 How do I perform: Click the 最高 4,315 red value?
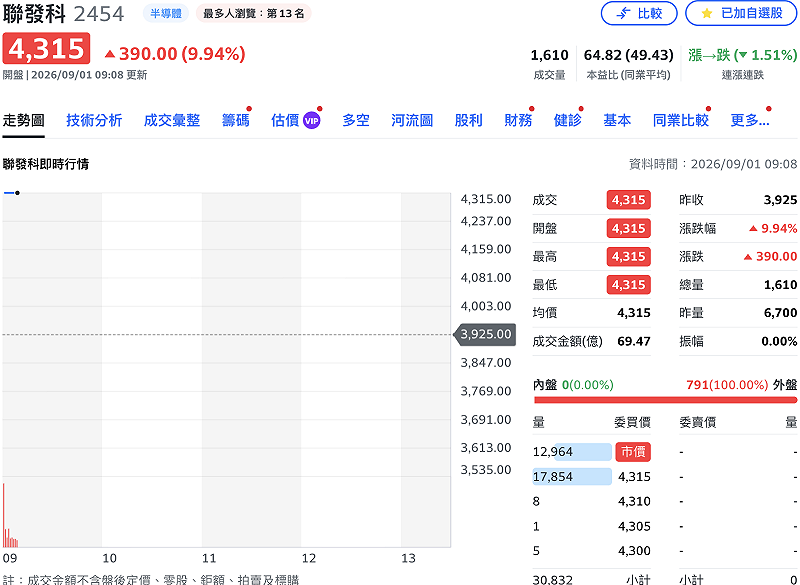click(x=629, y=256)
